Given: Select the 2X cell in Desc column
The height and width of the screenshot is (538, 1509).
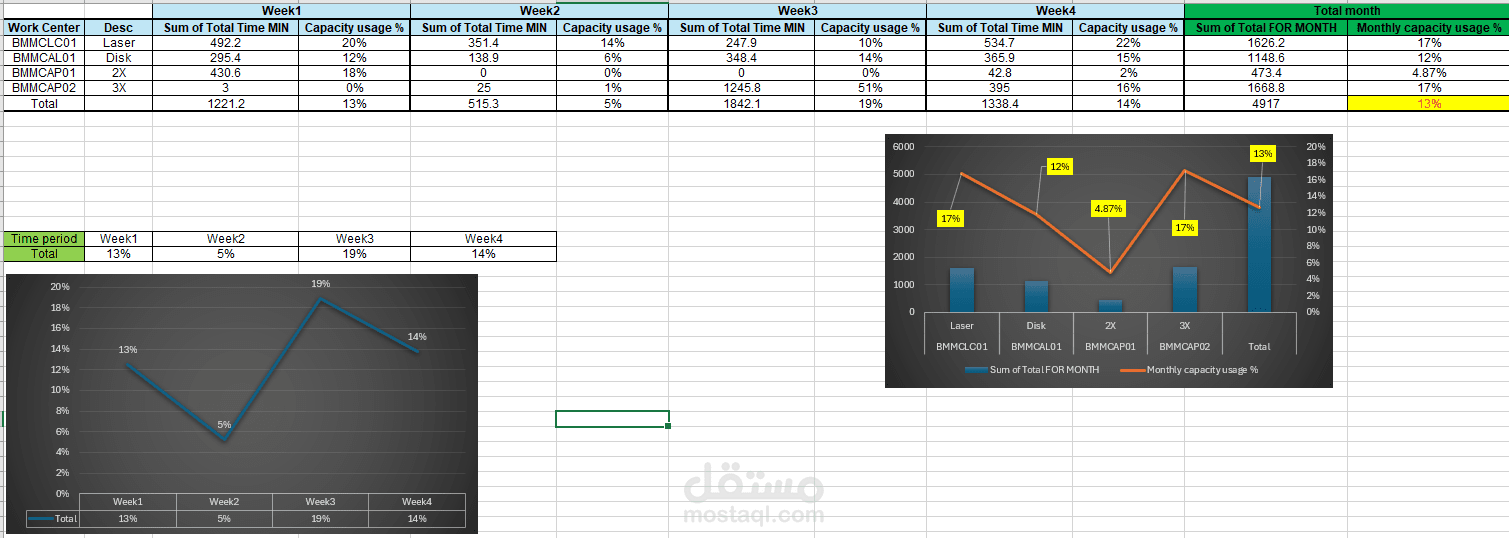Looking at the screenshot, I should coord(118,73).
